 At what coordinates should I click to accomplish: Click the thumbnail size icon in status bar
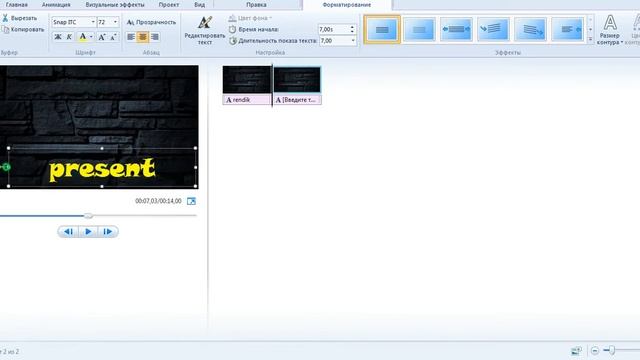pyautogui.click(x=576, y=351)
